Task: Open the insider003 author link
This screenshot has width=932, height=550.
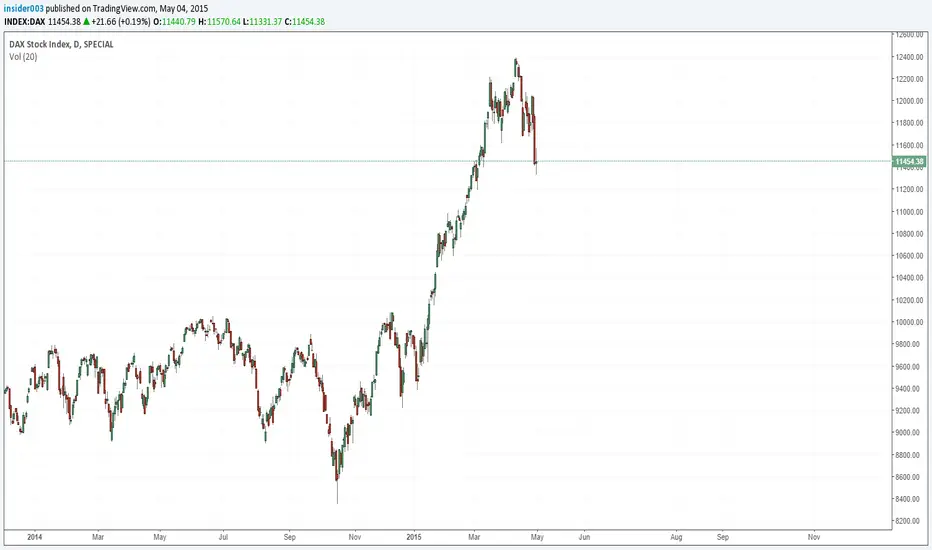Action: point(24,9)
